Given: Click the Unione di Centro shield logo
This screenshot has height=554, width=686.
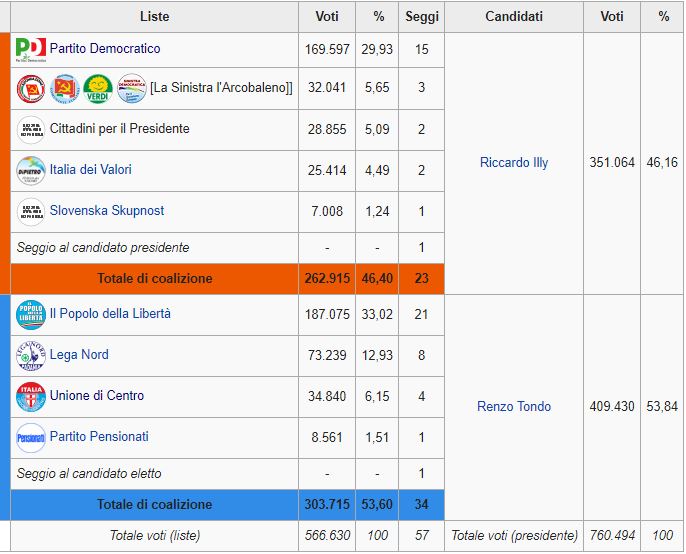Looking at the screenshot, I should coord(30,396).
